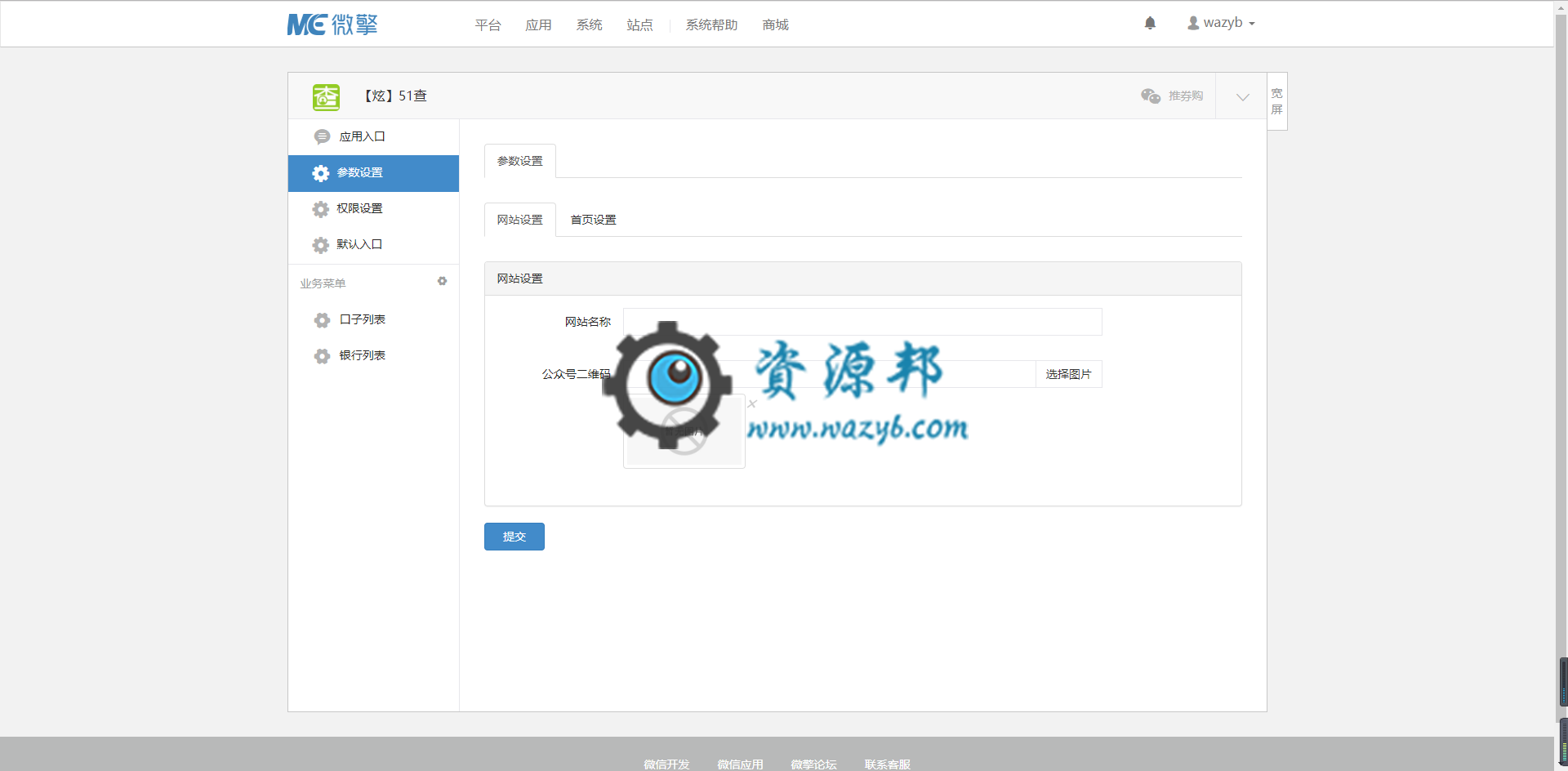Click the small gear beside 业务菜单

click(x=442, y=281)
